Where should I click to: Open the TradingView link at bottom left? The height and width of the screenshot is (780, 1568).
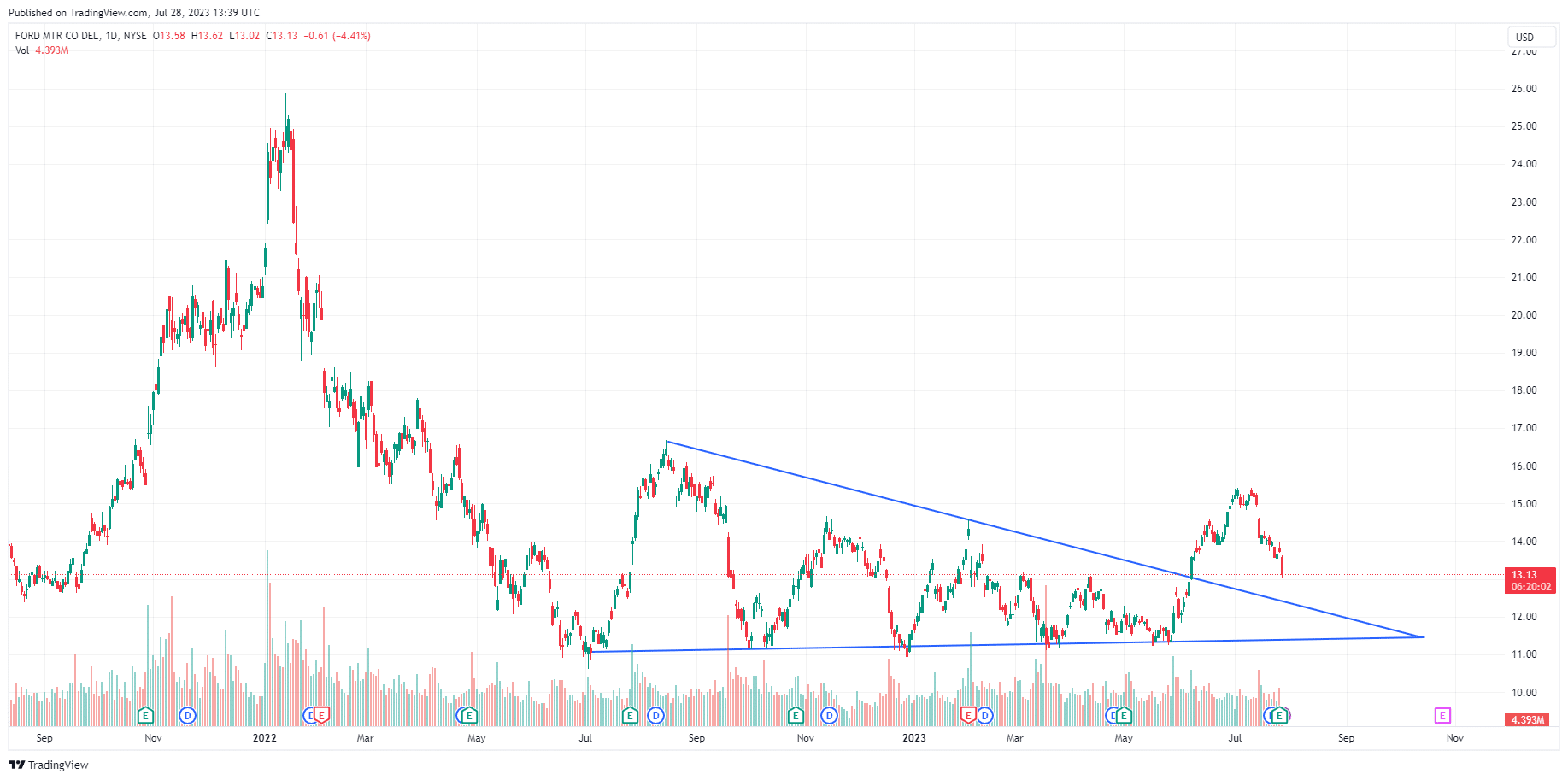pyautogui.click(x=49, y=765)
